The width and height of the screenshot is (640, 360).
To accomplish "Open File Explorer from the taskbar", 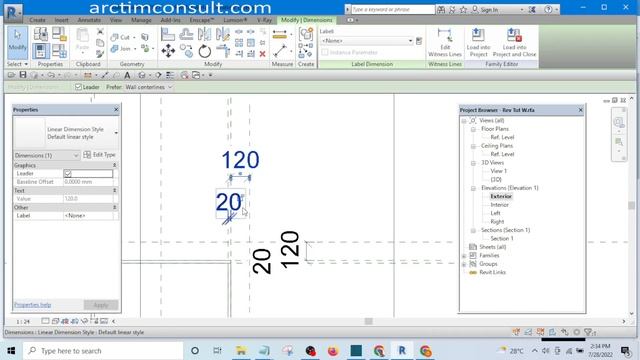I will [241, 351].
